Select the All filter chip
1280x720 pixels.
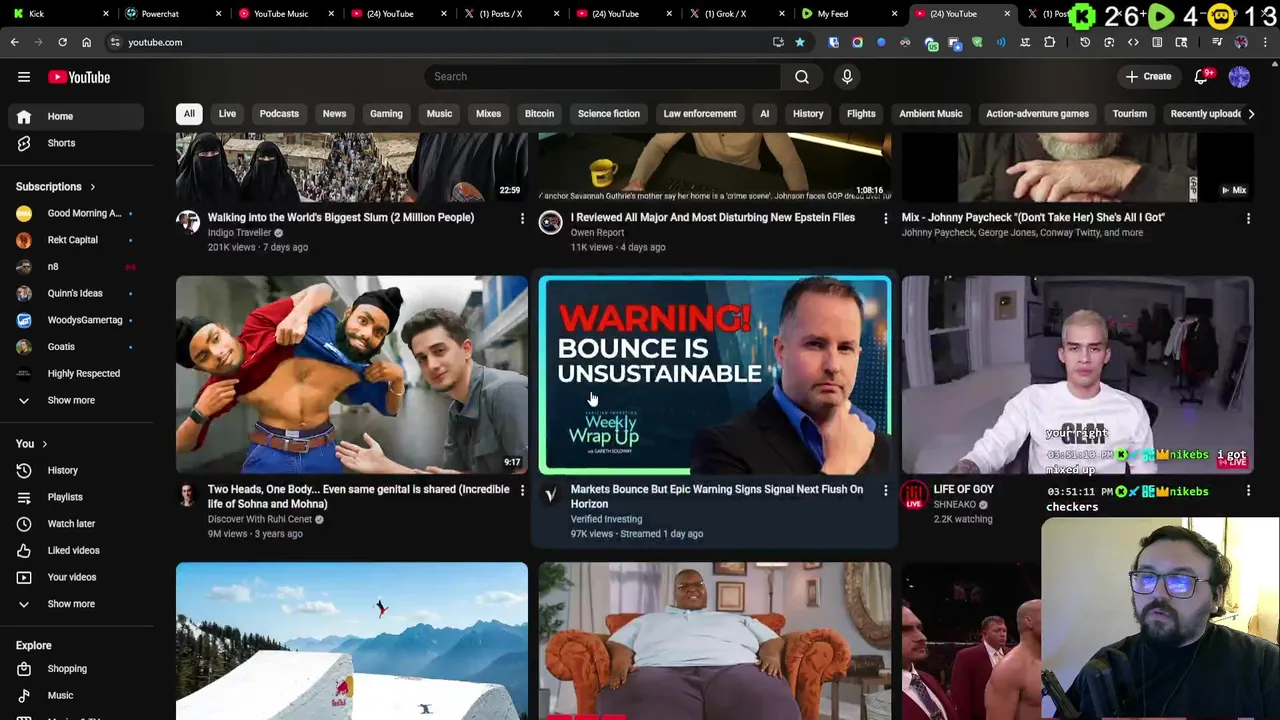(x=189, y=114)
